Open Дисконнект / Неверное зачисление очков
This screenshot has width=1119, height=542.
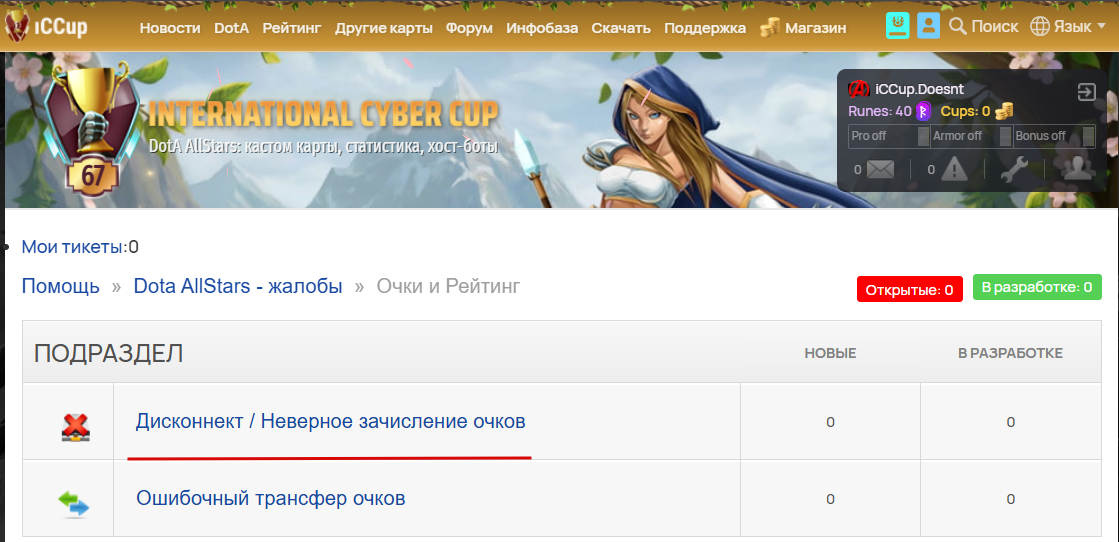click(330, 422)
